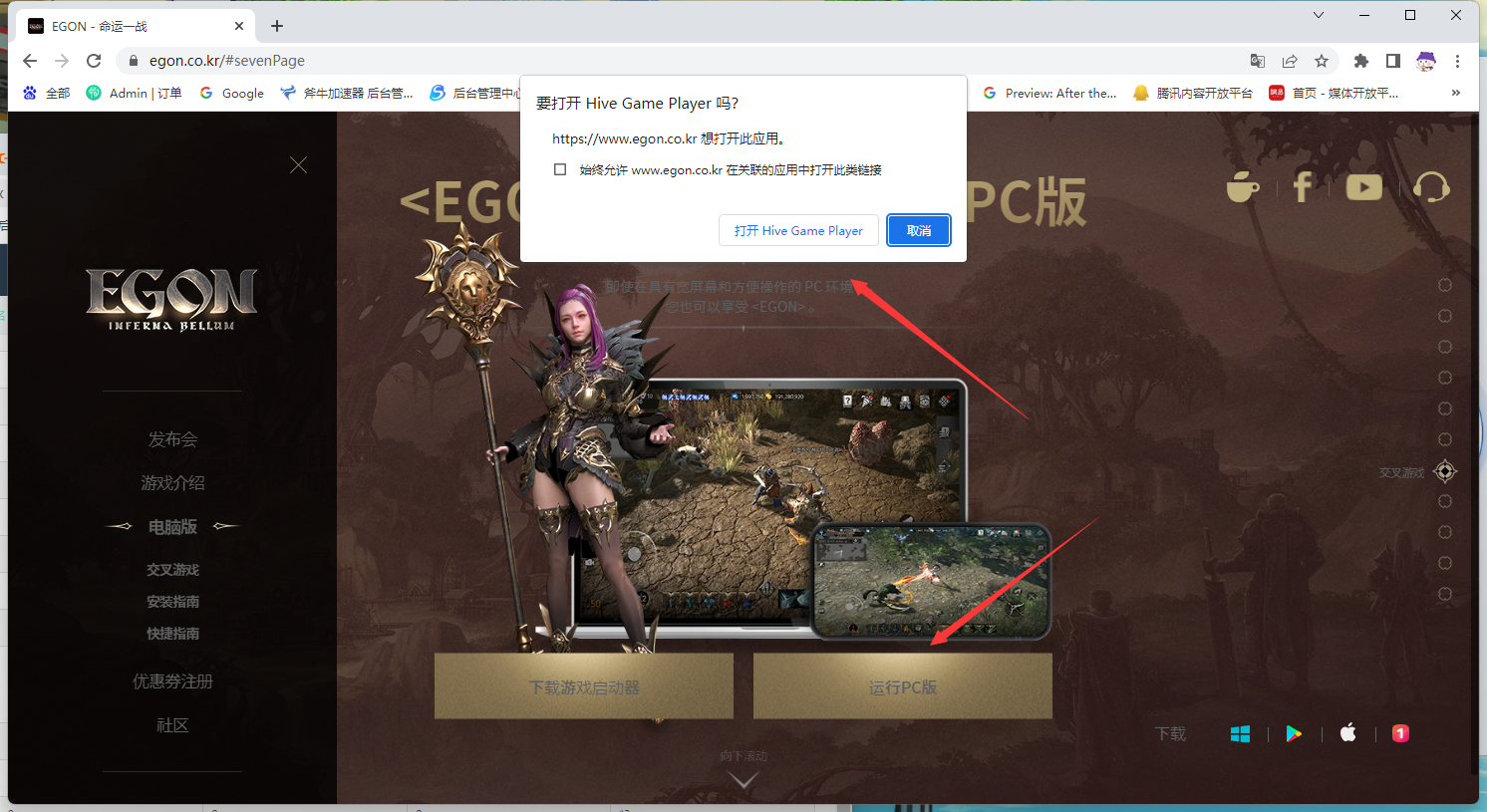Screen dimensions: 1487x812
Task: Click the headset customer support icon
Action: [x=1431, y=187]
